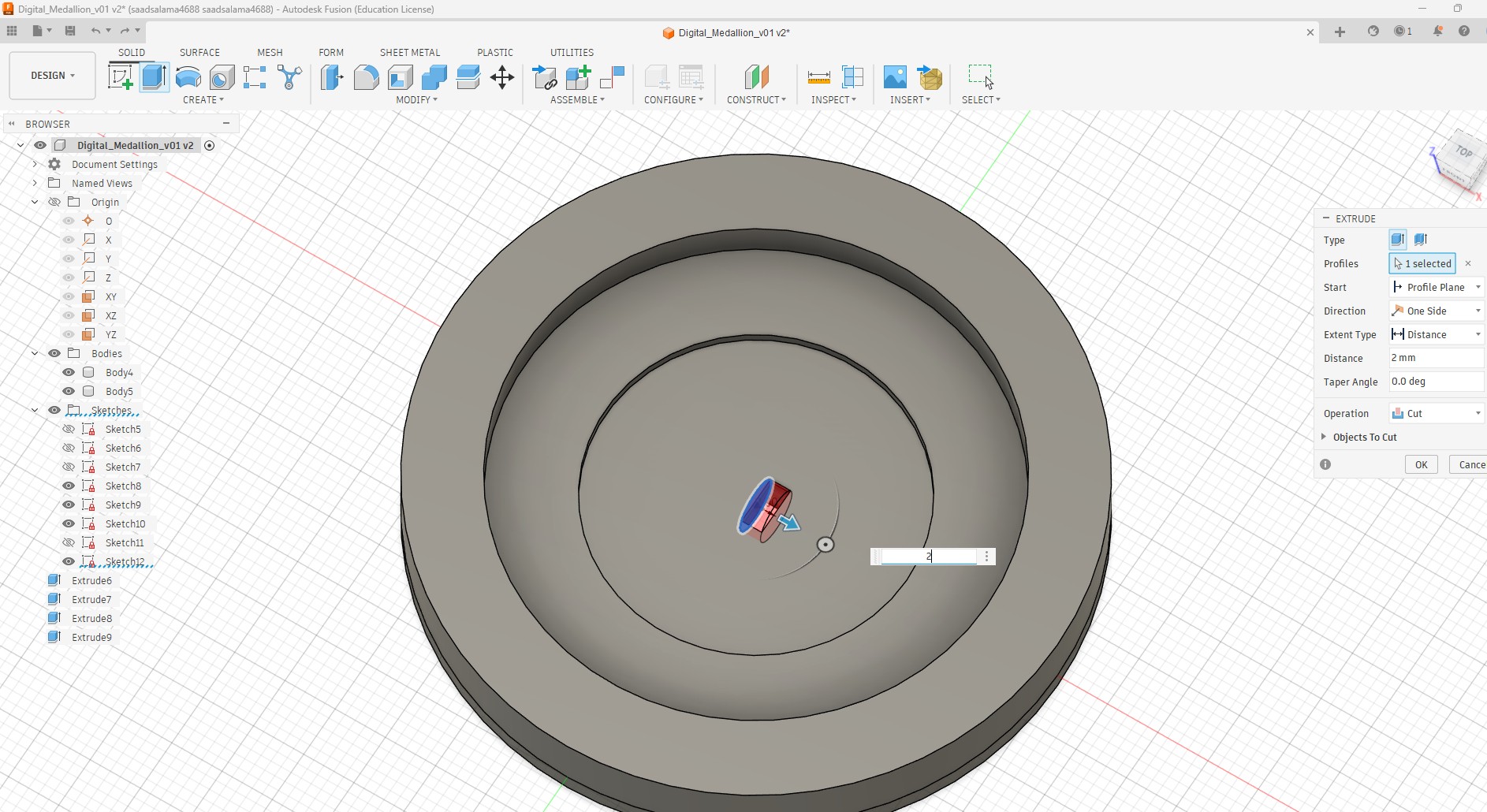Collapse the Browser panel with minus button

[226, 123]
